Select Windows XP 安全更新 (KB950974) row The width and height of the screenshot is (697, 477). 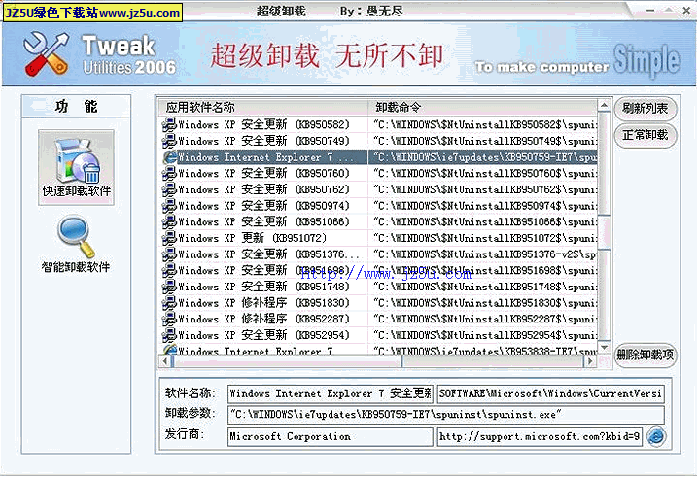click(378, 206)
